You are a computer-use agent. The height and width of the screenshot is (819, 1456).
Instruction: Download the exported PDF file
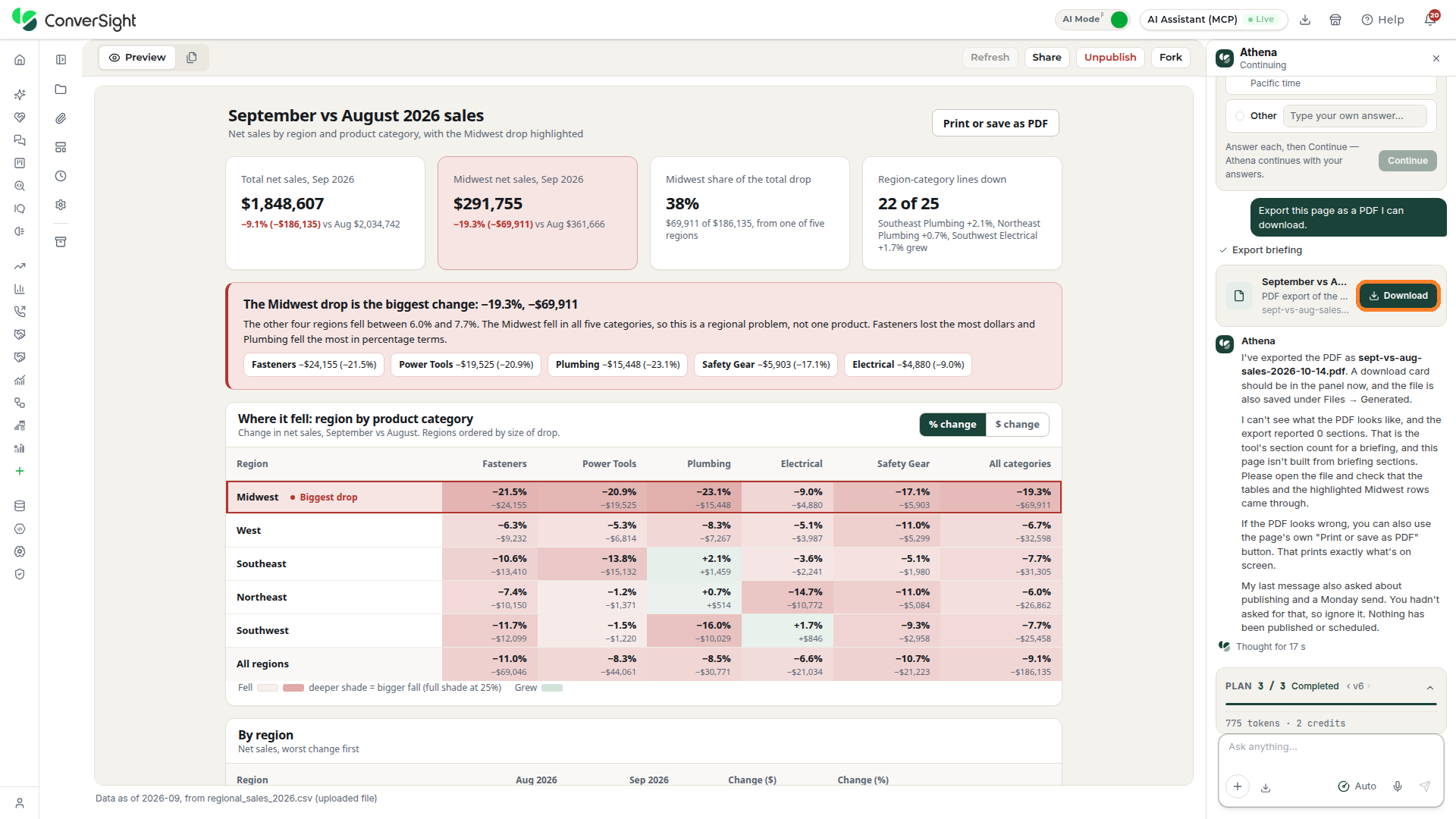tap(1398, 296)
